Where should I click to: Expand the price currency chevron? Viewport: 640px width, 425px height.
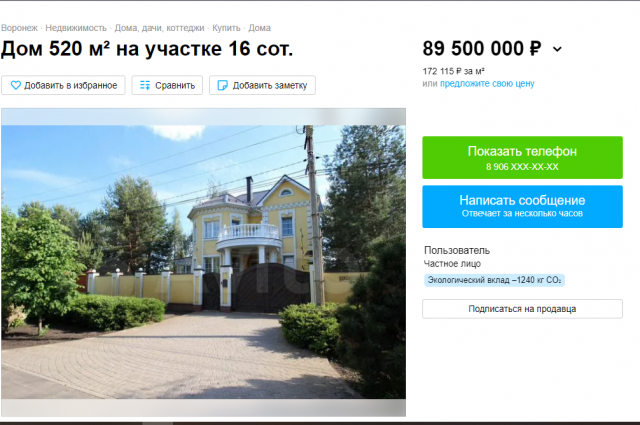pyautogui.click(x=557, y=49)
